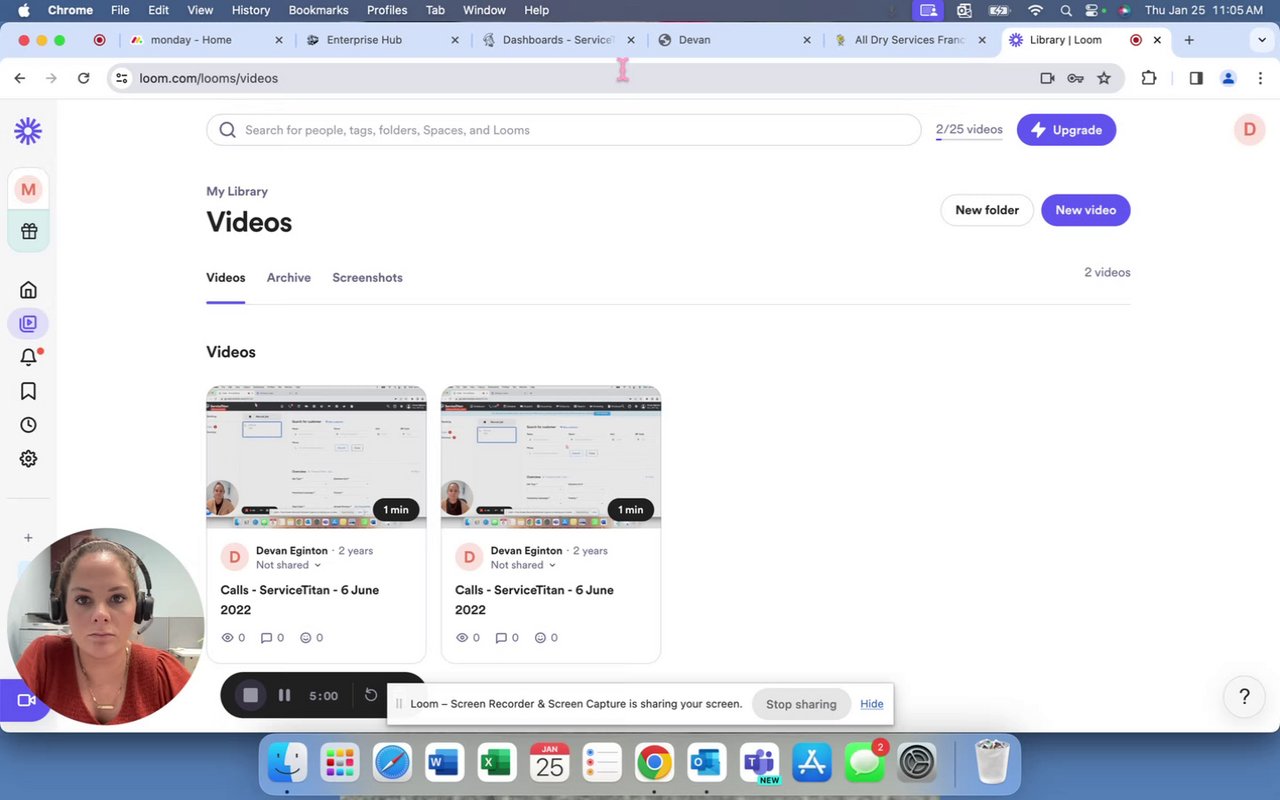The width and height of the screenshot is (1280, 800).
Task: Switch to the Screenshots tab
Action: [x=367, y=278]
